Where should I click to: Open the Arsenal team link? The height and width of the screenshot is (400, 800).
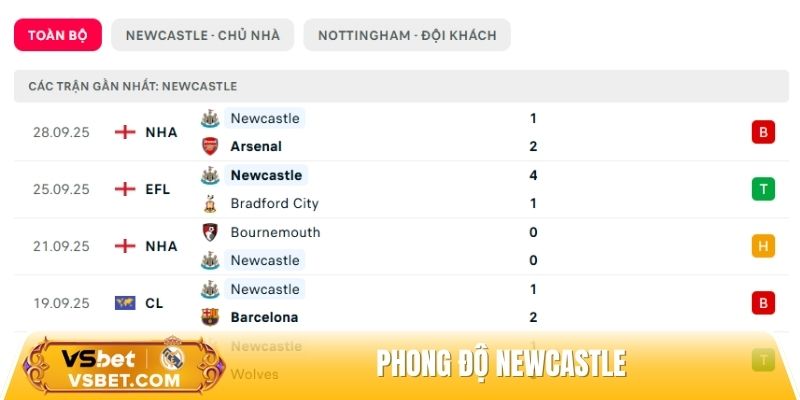[256, 146]
